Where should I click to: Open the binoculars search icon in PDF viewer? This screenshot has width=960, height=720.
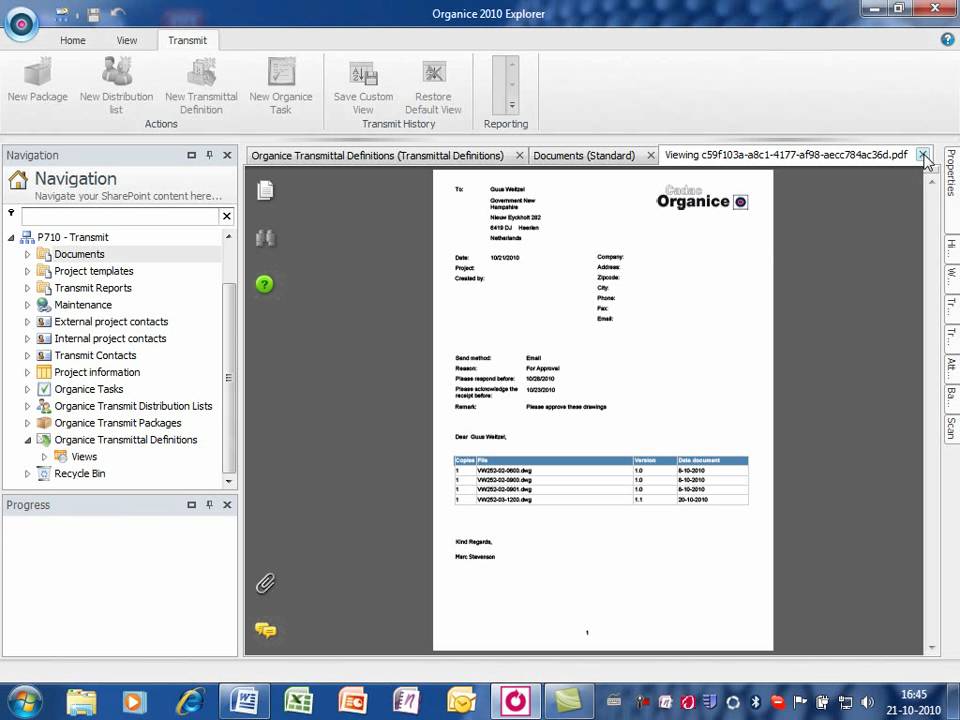point(266,238)
